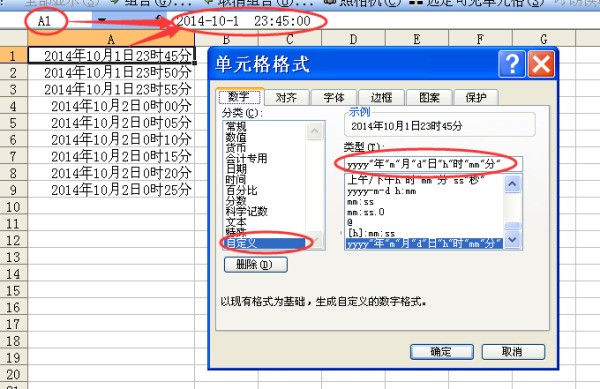Select column F header
The height and width of the screenshot is (389, 600).
(480, 39)
